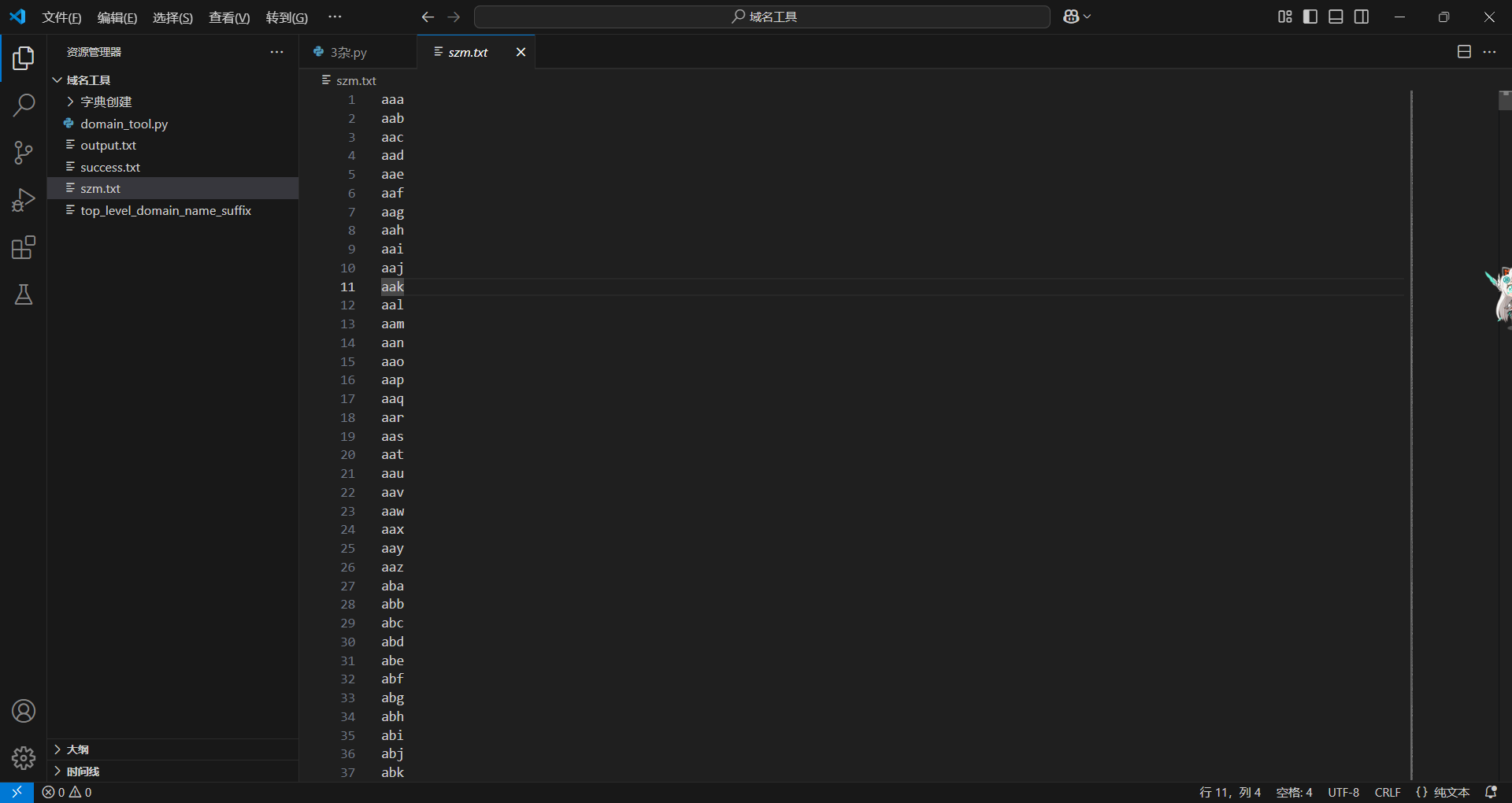Split the editor to the right
1512x803 pixels.
pyautogui.click(x=1464, y=52)
